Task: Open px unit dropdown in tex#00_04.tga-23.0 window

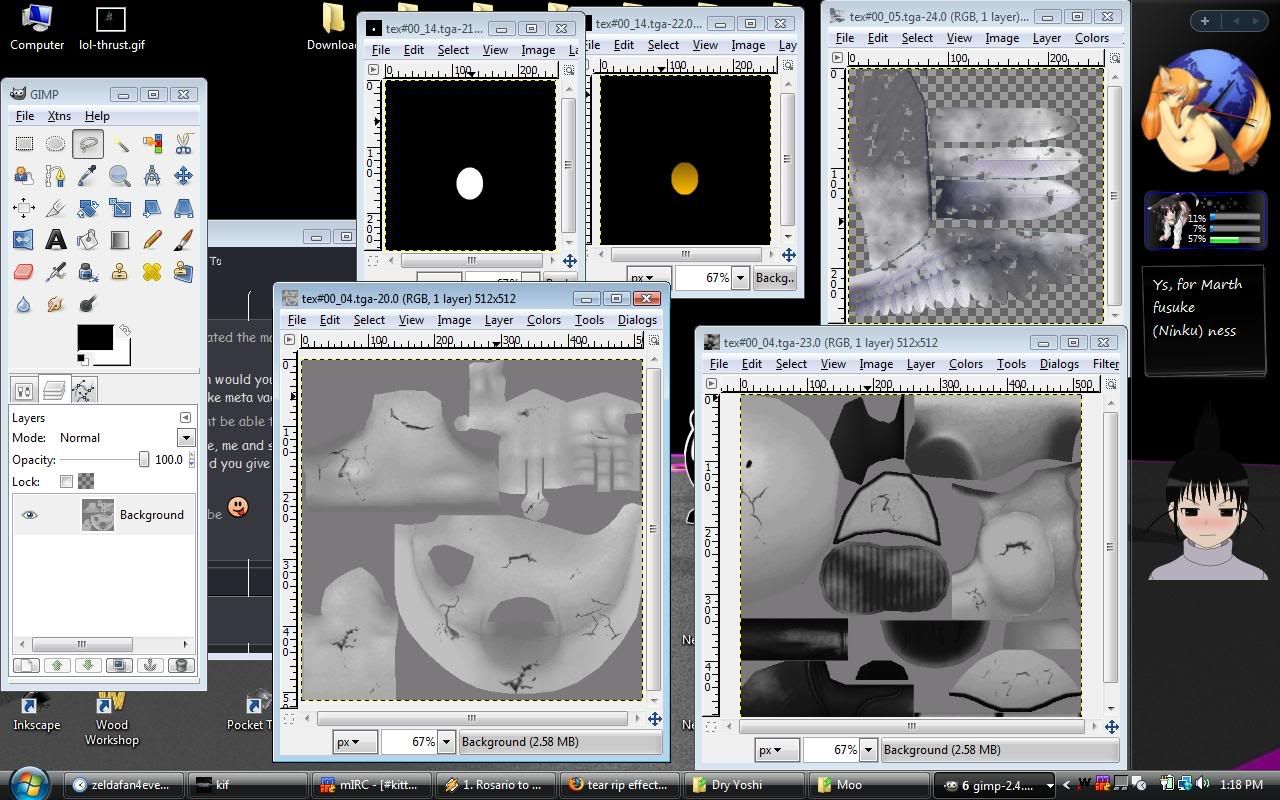Action: click(776, 750)
